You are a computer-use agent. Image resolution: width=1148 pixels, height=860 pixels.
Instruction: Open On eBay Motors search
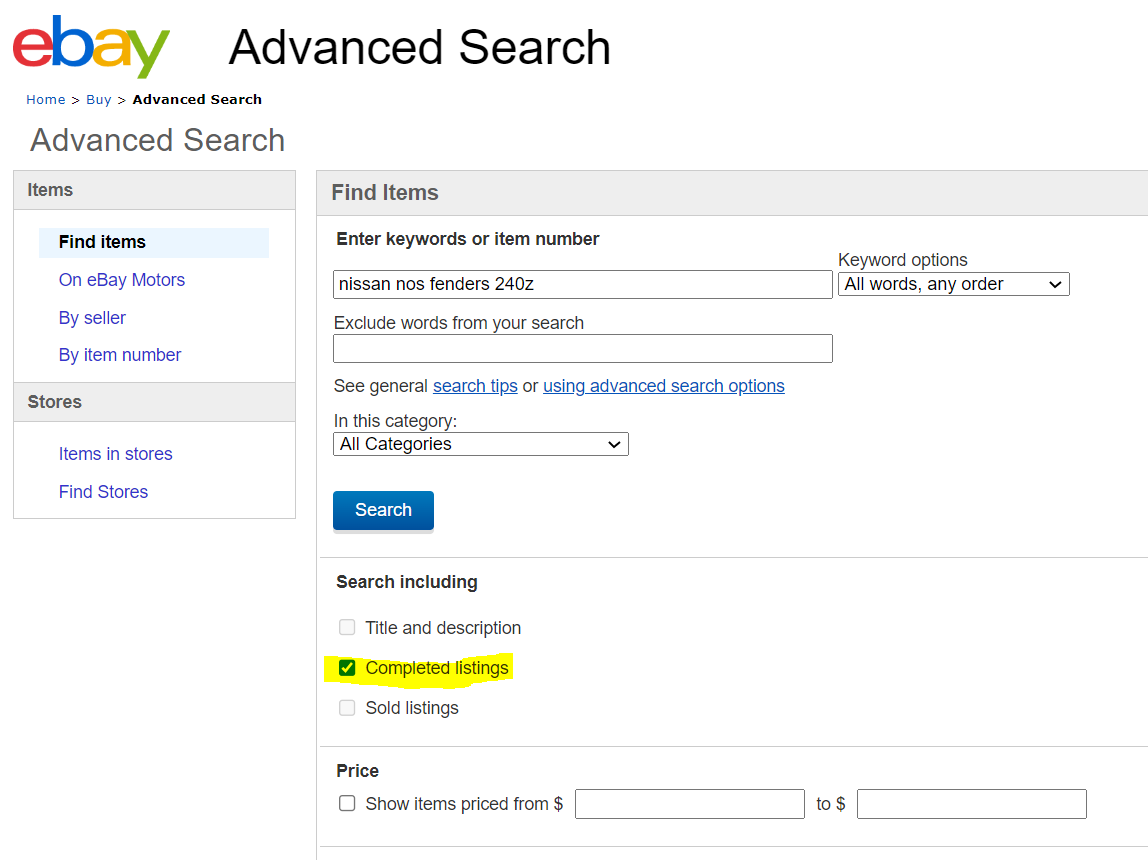point(122,280)
